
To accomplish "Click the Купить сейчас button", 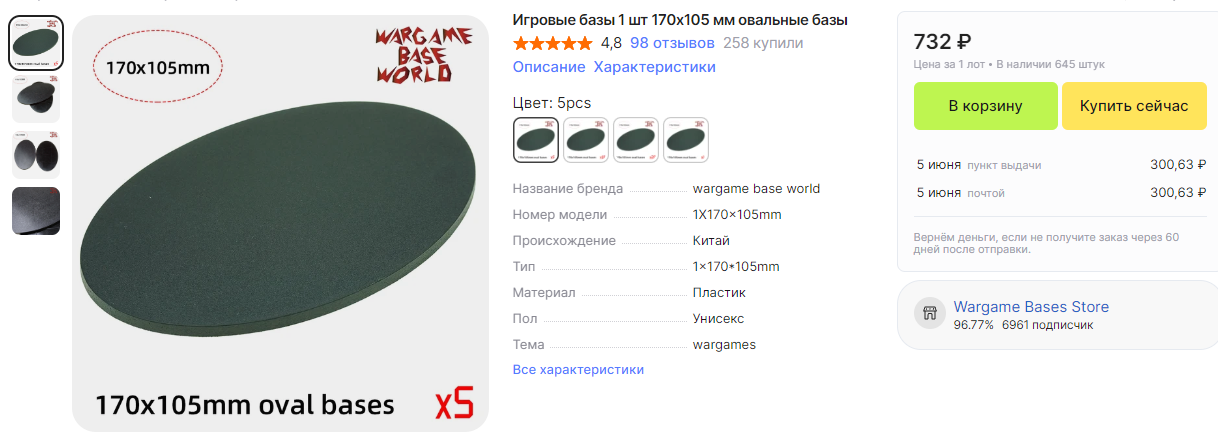I will click(1133, 106).
